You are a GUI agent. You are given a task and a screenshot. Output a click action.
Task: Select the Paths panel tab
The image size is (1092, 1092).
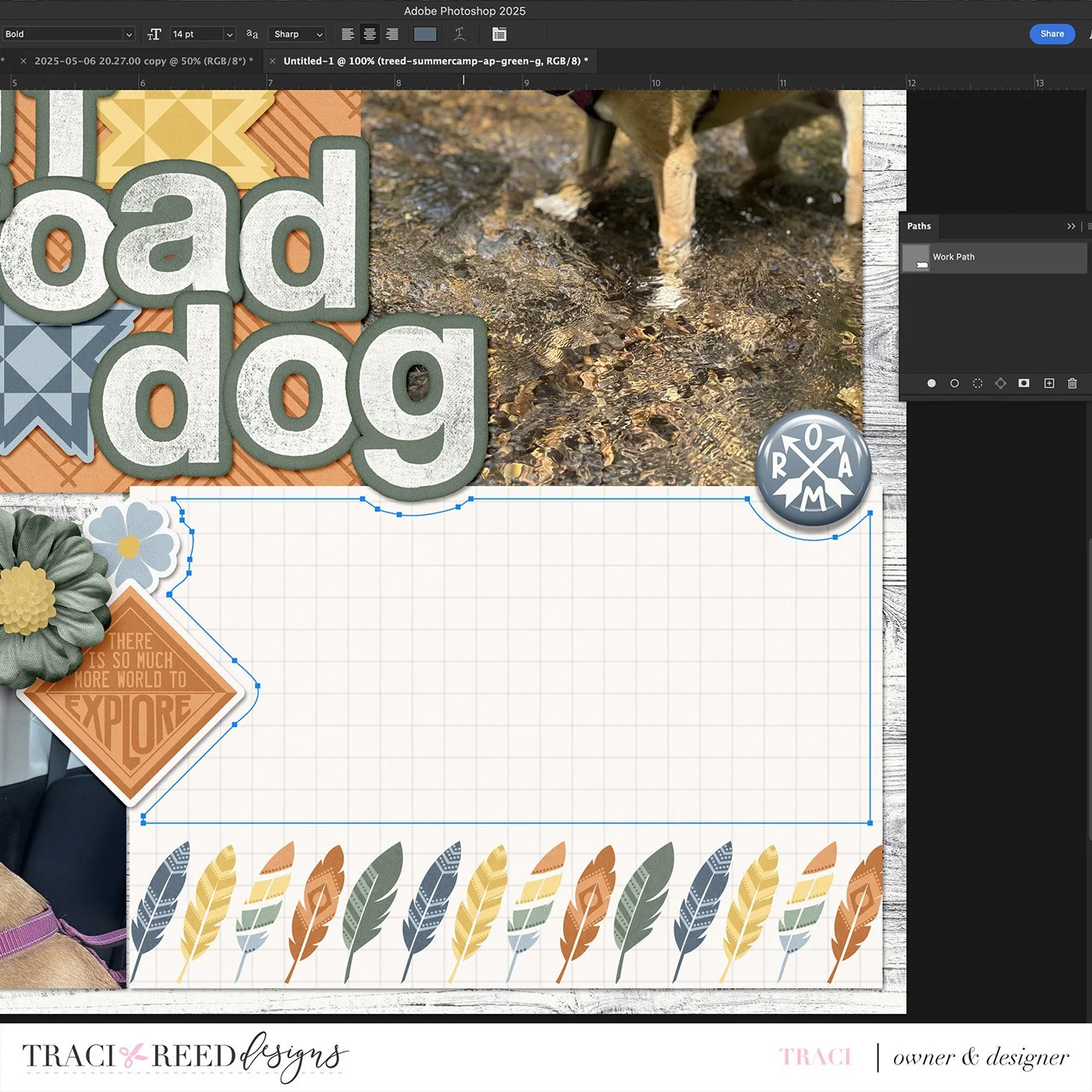coord(919,226)
